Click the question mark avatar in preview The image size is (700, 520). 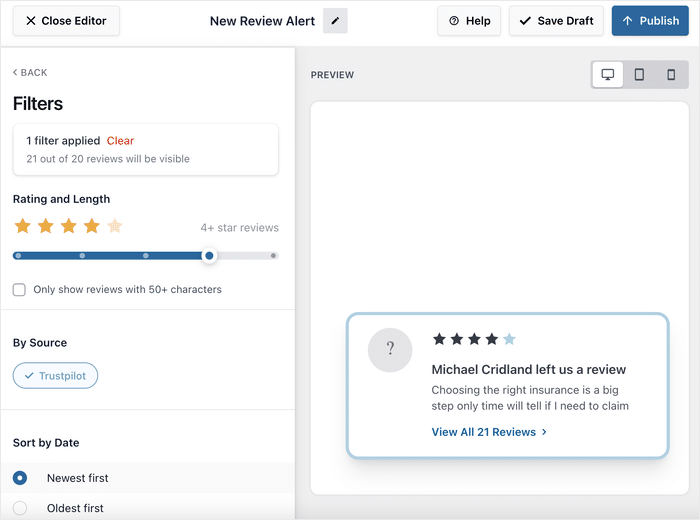390,349
